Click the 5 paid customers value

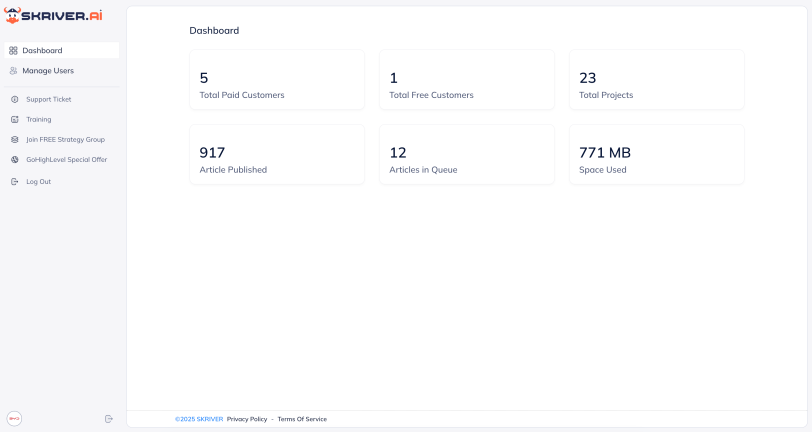click(204, 78)
